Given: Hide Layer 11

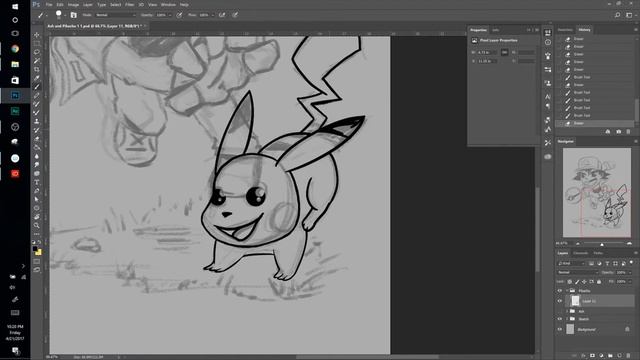Looking at the screenshot, I should 560,301.
